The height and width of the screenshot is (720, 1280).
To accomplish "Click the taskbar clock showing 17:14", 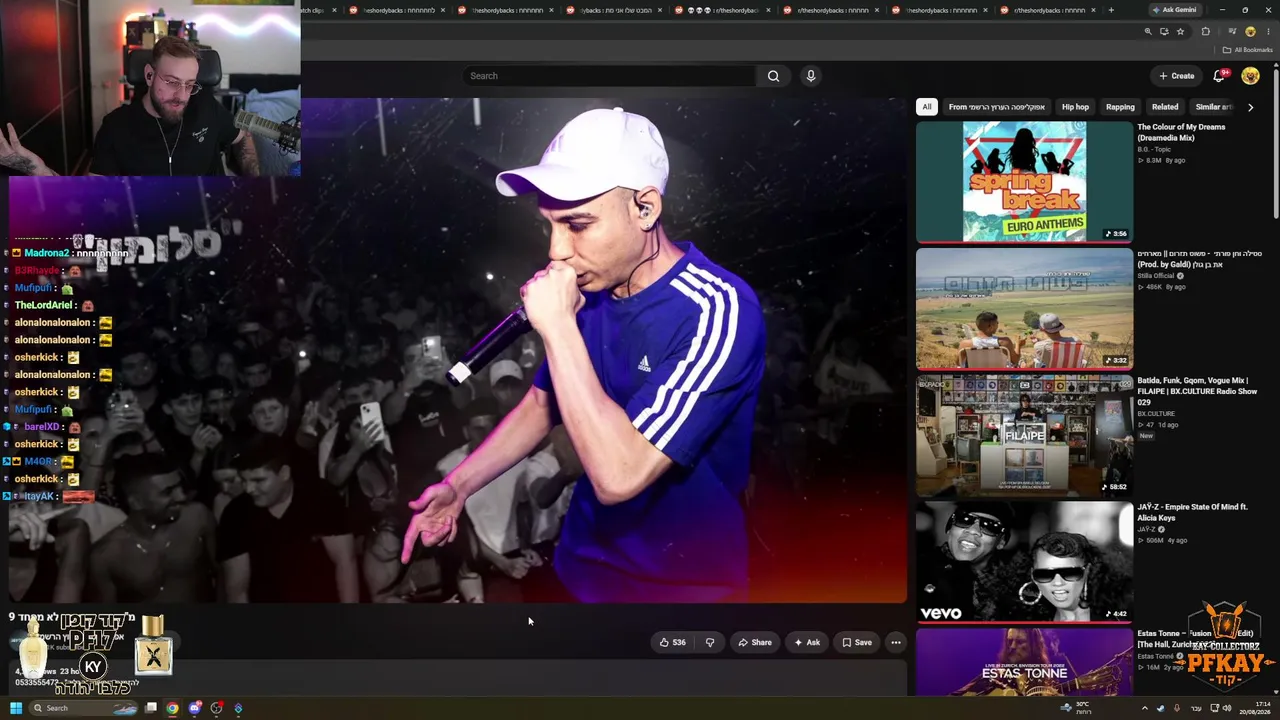I will pos(1256,708).
